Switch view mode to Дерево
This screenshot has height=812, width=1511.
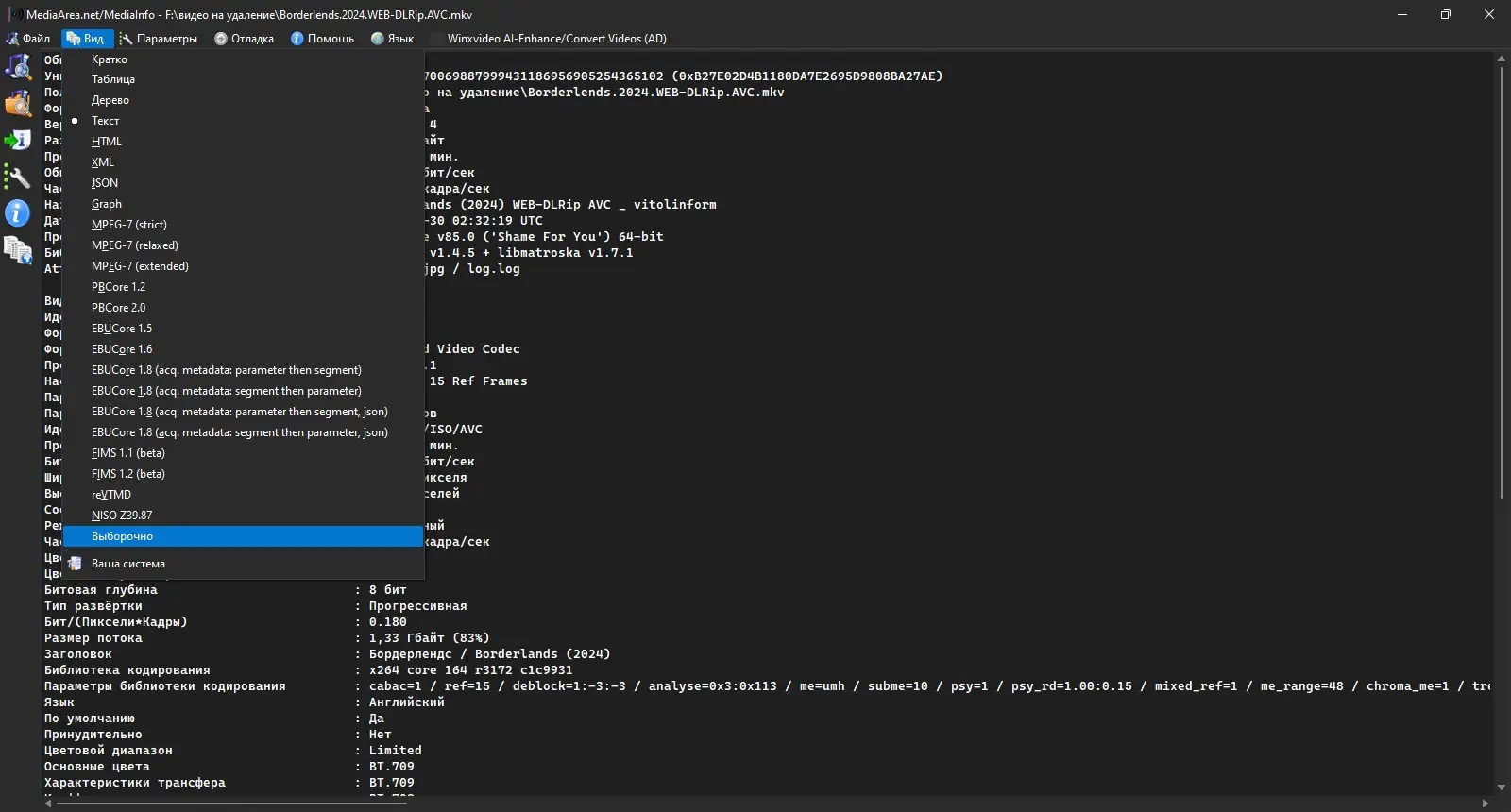pyautogui.click(x=110, y=100)
